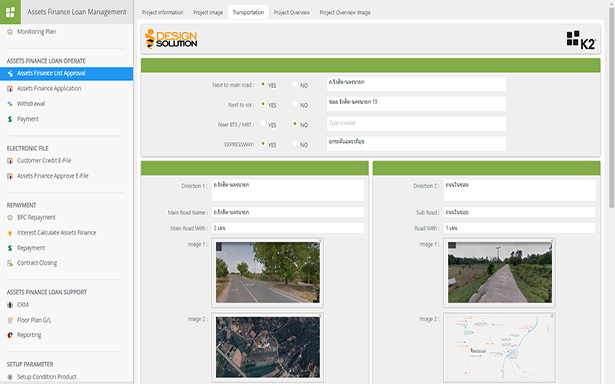Open the Project Overview Image tab
This screenshot has height=384, width=615.
tap(345, 13)
